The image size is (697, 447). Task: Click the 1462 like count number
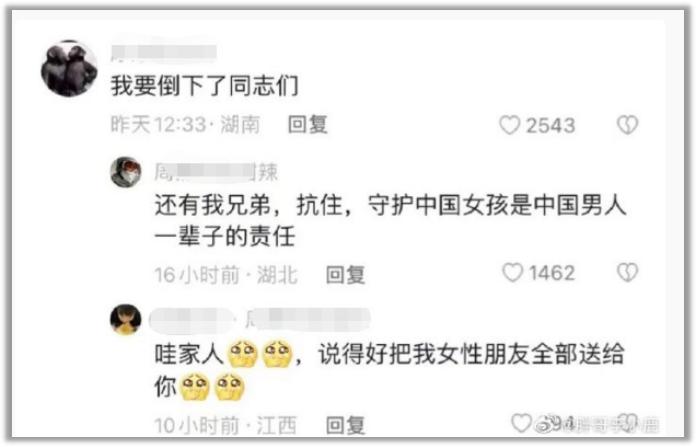[x=552, y=273]
